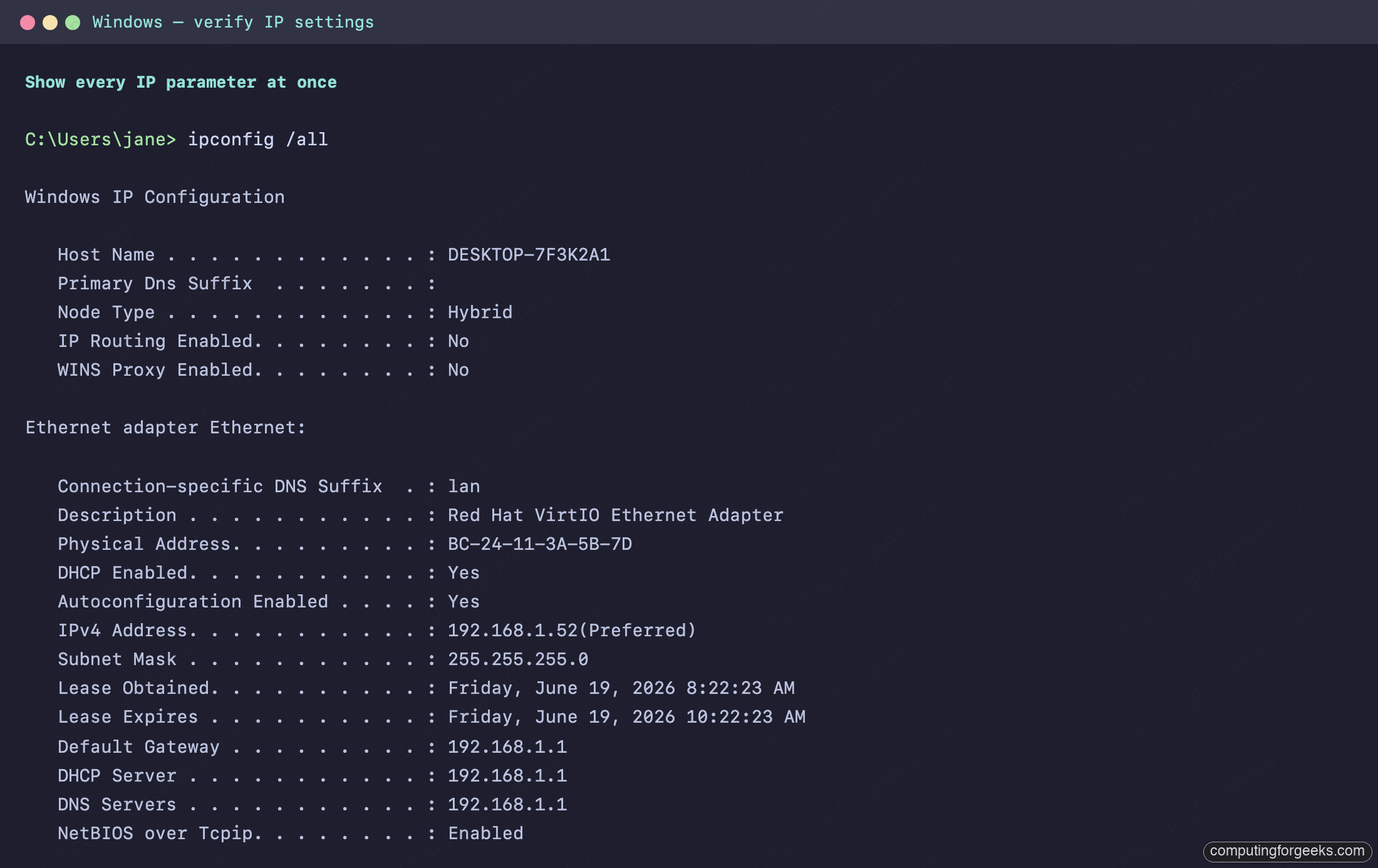Image resolution: width=1378 pixels, height=868 pixels.
Task: Click the 'IPv4 Address' label
Action: [x=123, y=631]
